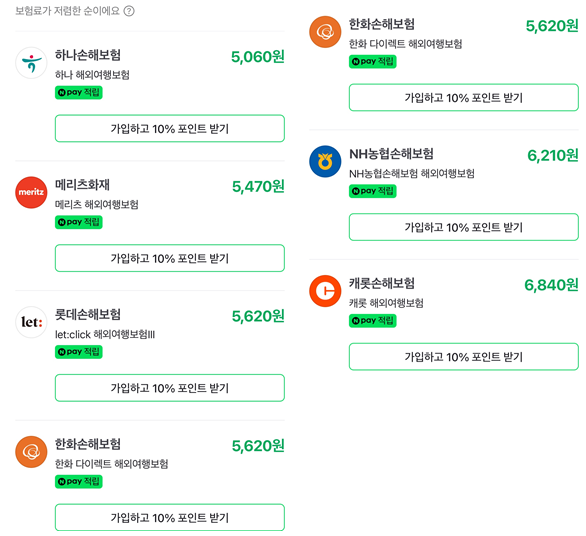
Task: Join NH농협손해보험 with 10% point button
Action: click(464, 227)
